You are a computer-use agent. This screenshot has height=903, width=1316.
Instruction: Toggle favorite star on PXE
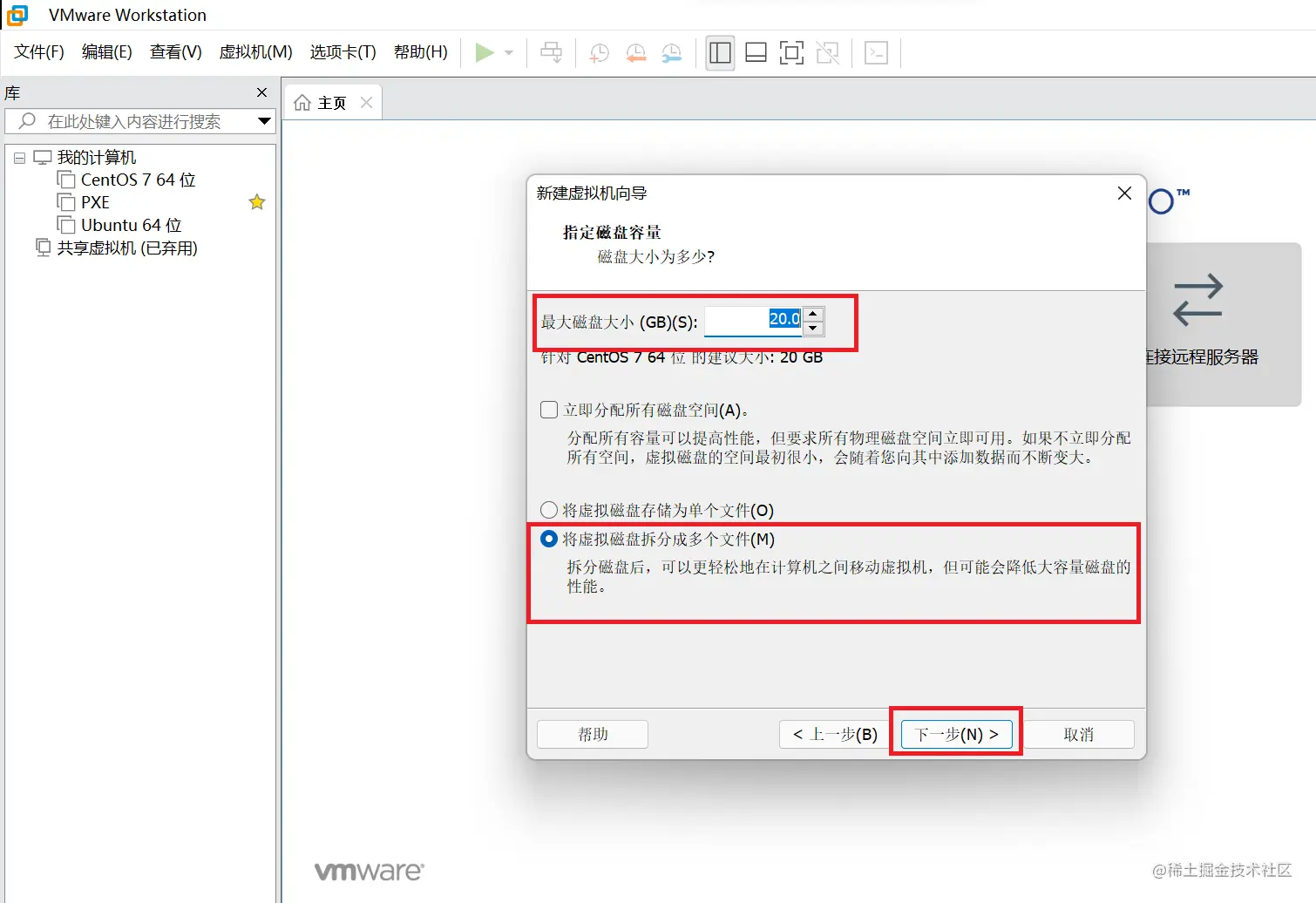point(257,202)
